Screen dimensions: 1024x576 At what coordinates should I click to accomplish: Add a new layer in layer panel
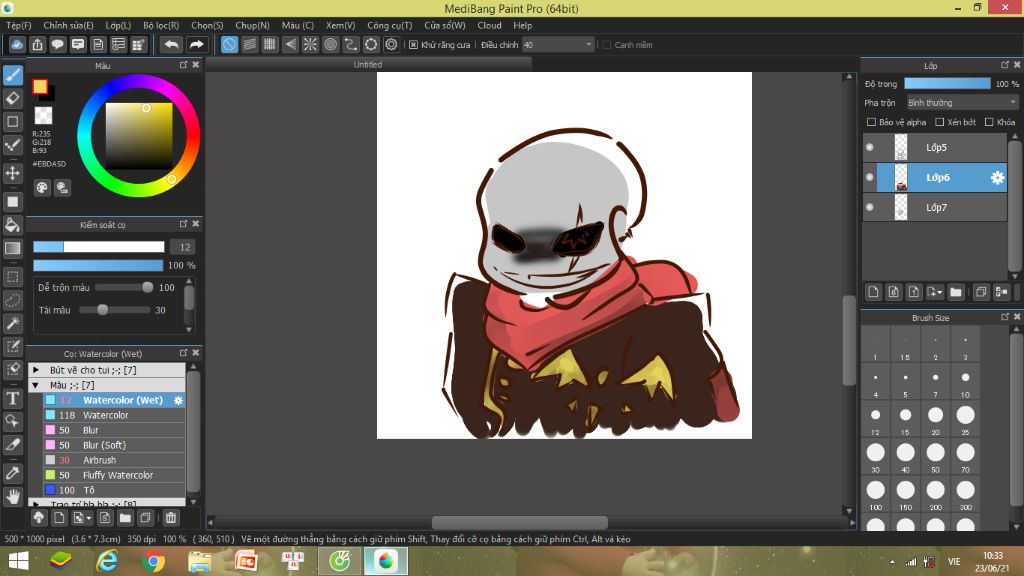coord(874,292)
